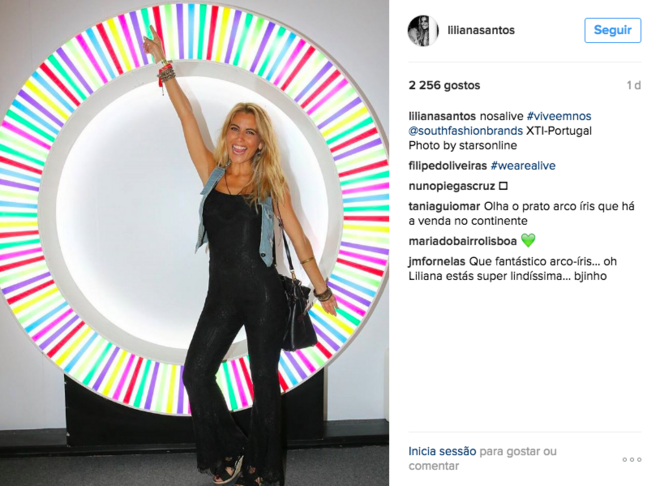Screen dimensions: 660x486
Task: Open the taniaguiomar commenter profile
Action: coord(444,206)
